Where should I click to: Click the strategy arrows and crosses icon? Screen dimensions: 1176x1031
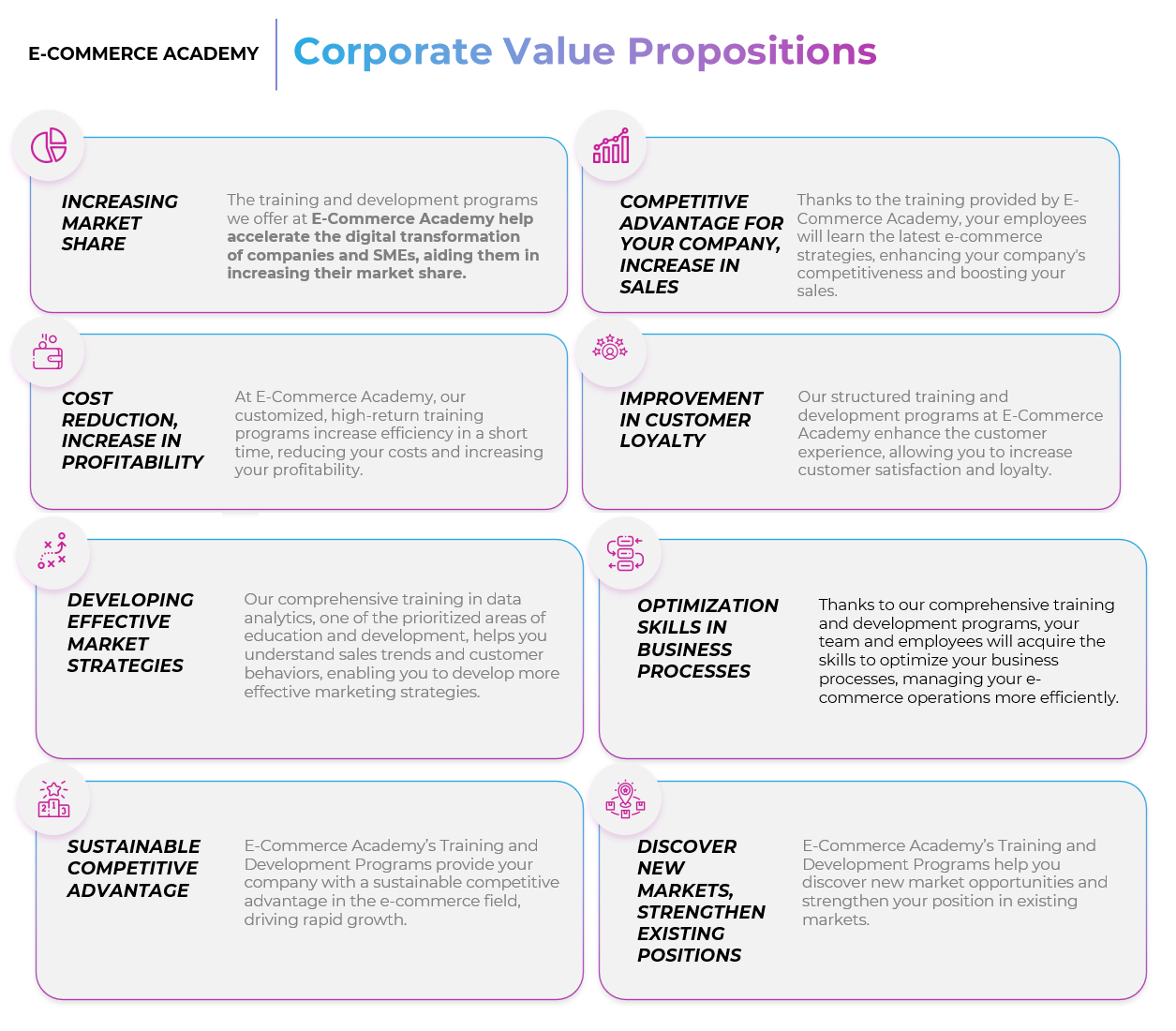52,552
